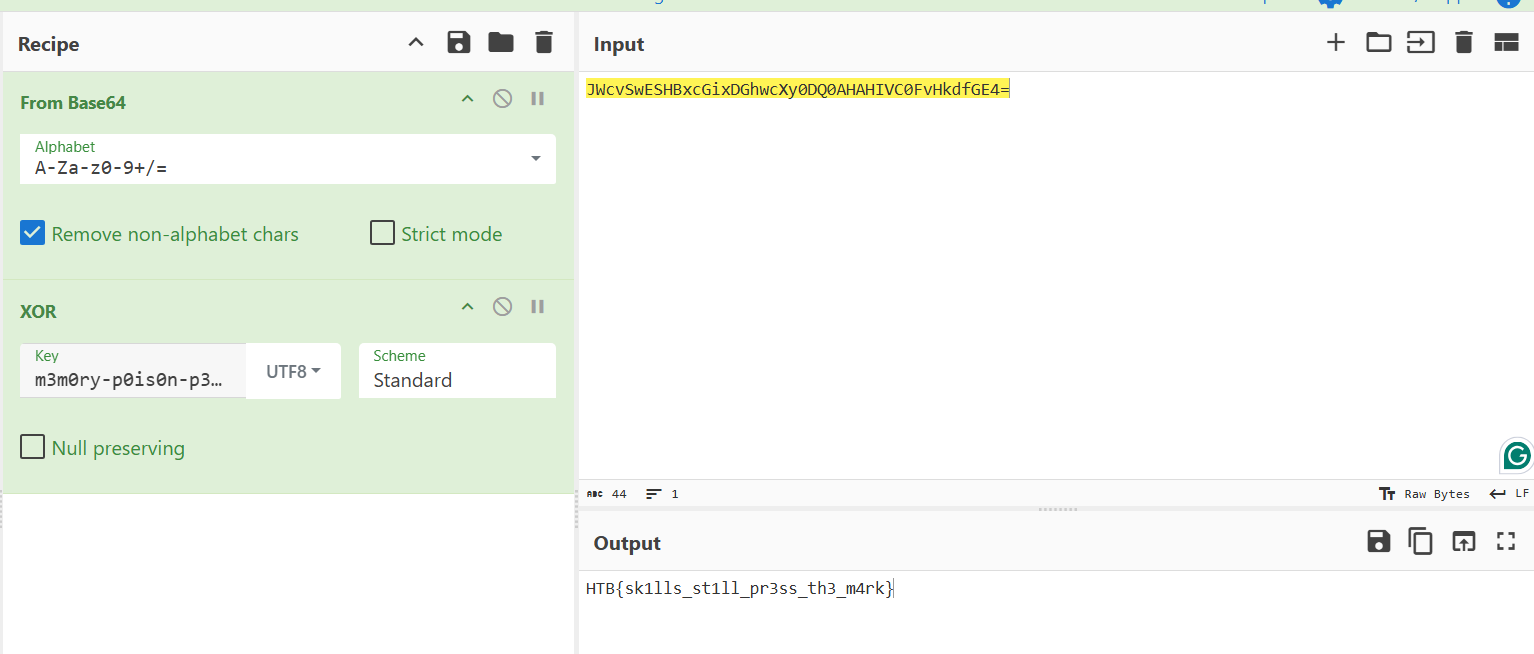The image size is (1534, 654).
Task: Collapse the XOR operation
Action: 467,307
